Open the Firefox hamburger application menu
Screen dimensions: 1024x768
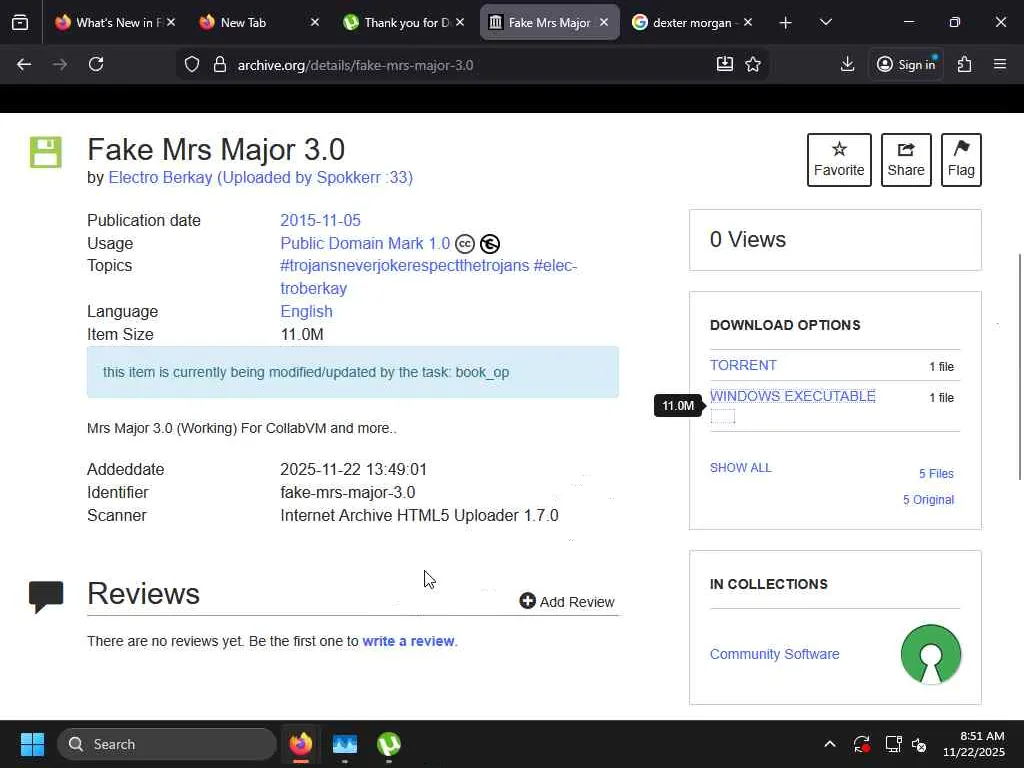pyautogui.click(x=1000, y=64)
